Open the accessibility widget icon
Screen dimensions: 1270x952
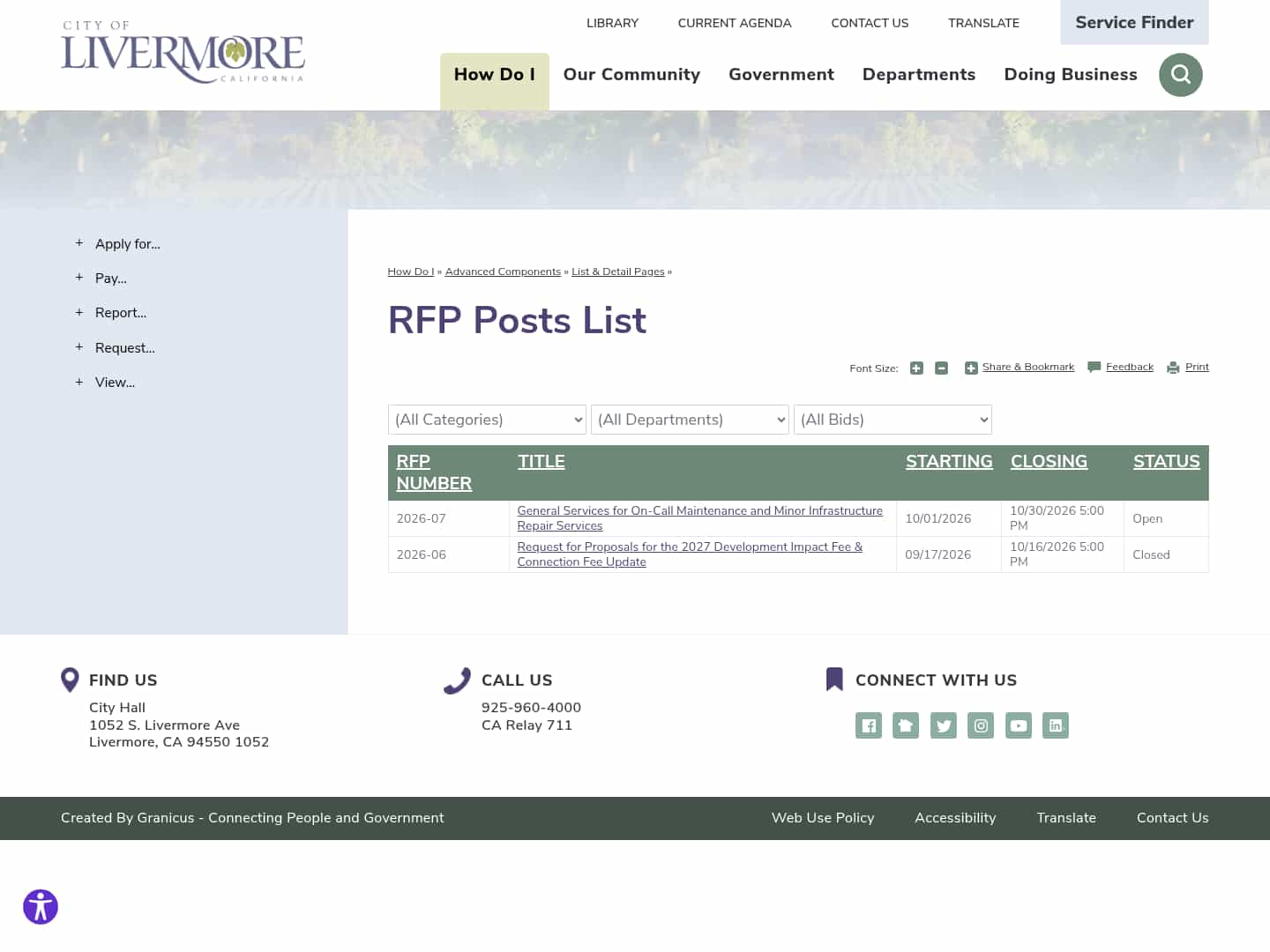click(x=41, y=907)
